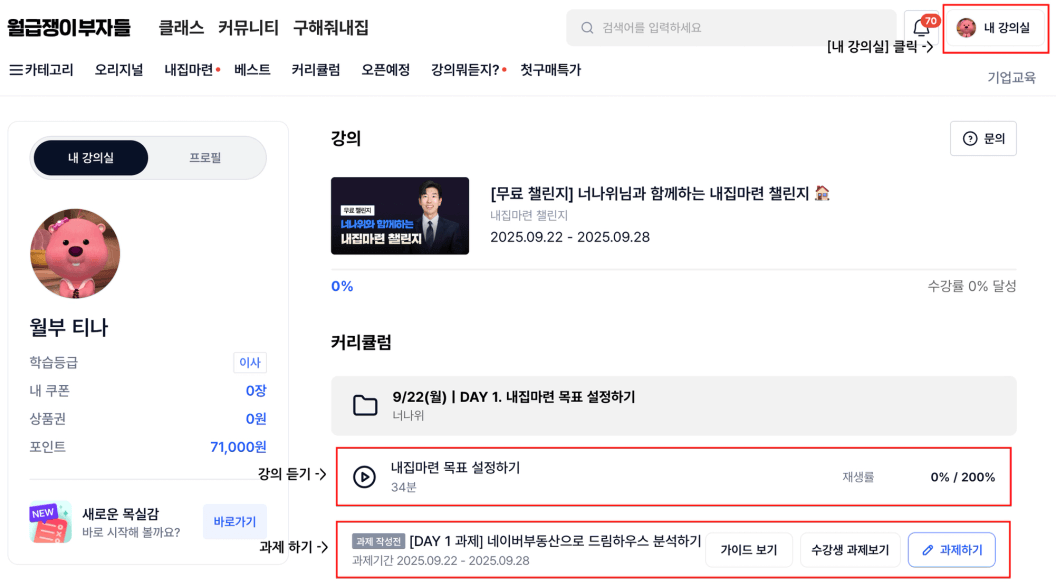The height and width of the screenshot is (587, 1056).
Task: Open the 구해줘내집 menu
Action: coord(331,28)
